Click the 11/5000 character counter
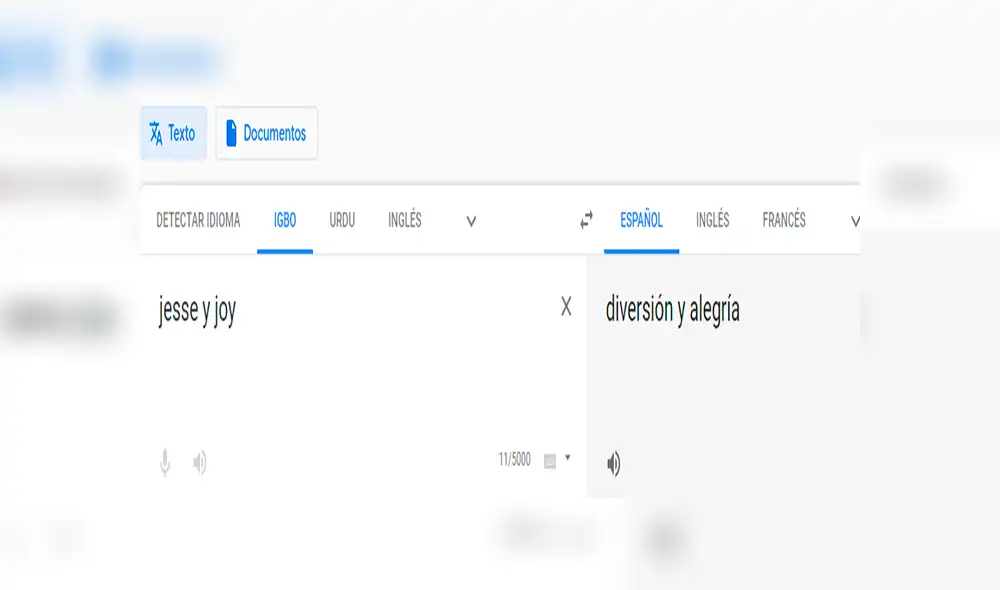This screenshot has height=590, width=1000. [513, 458]
